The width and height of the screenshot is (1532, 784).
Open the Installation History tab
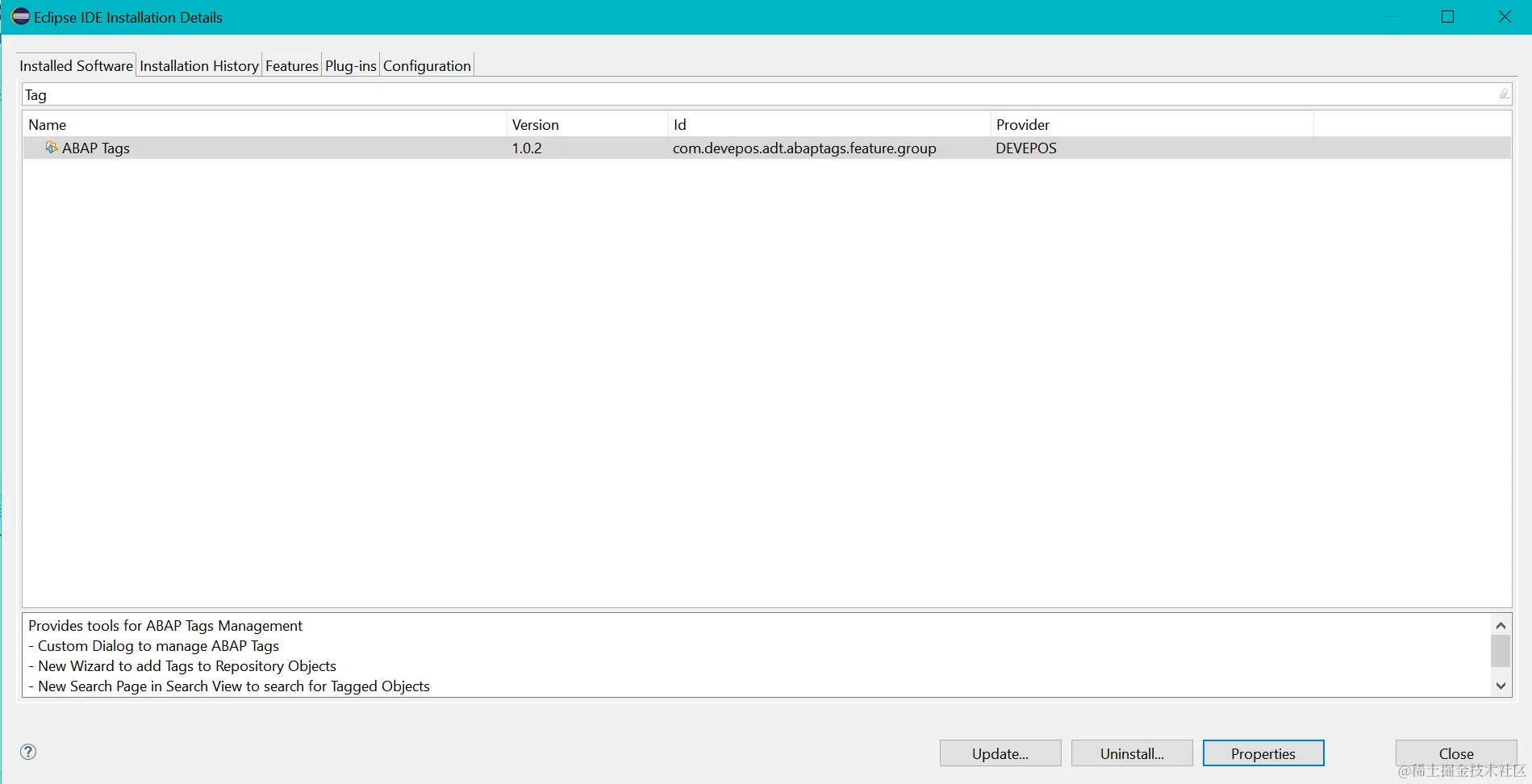point(199,65)
